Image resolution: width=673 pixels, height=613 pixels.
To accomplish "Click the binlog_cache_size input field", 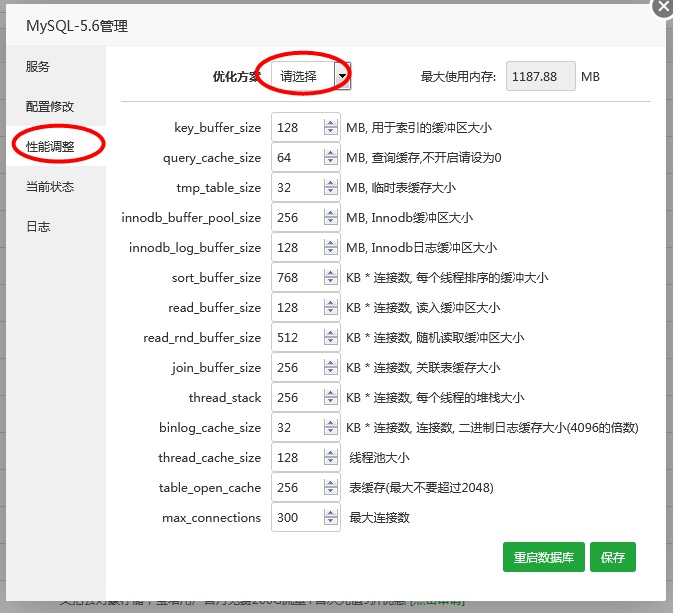I will [x=306, y=428].
